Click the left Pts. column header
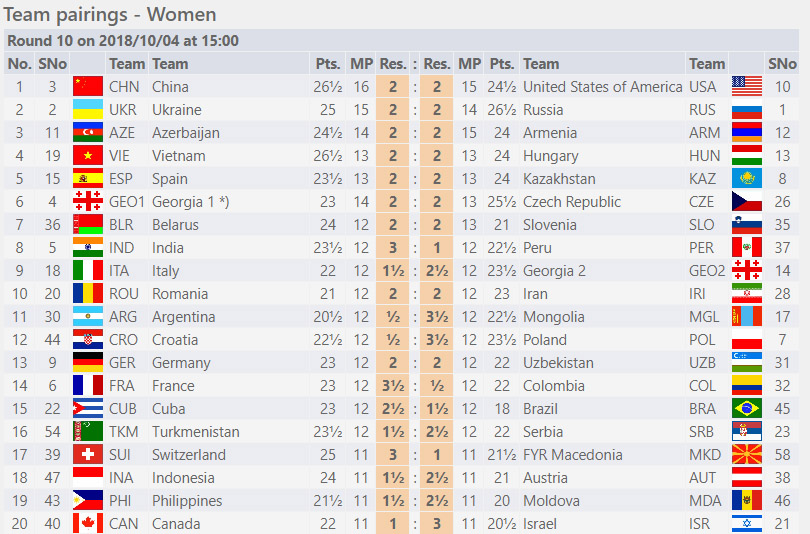The height and width of the screenshot is (534, 810). [328, 64]
